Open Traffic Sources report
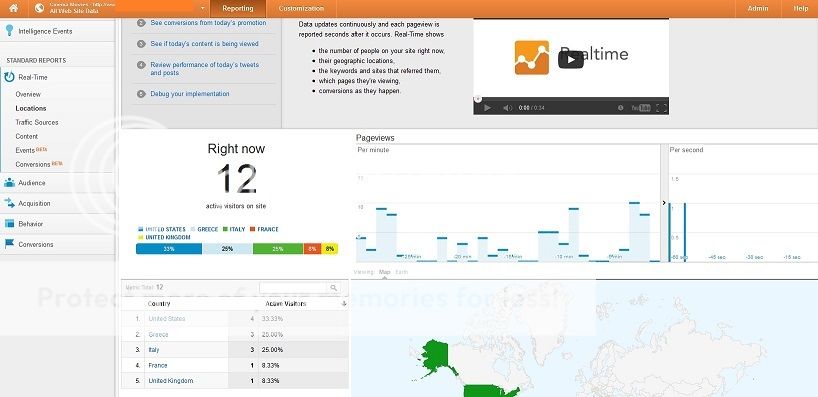 pyautogui.click(x=37, y=122)
